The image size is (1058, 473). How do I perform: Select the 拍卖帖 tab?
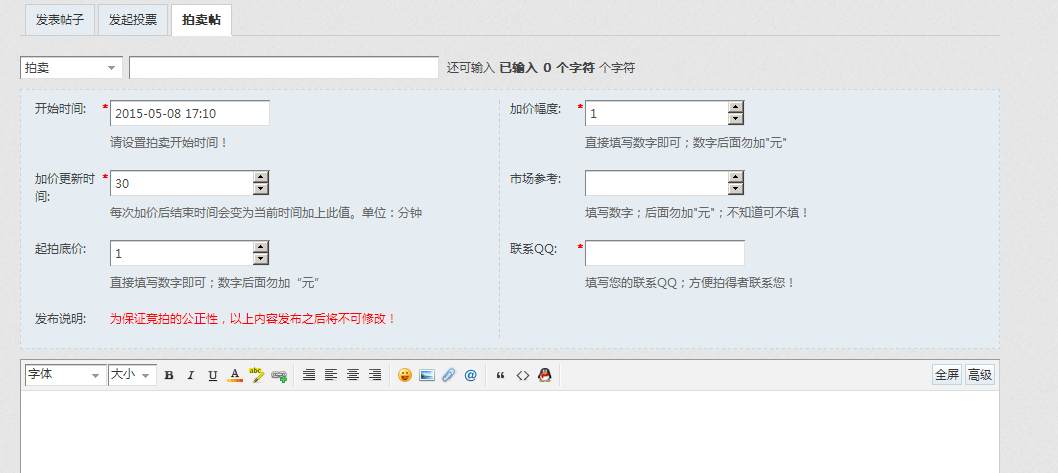201,20
